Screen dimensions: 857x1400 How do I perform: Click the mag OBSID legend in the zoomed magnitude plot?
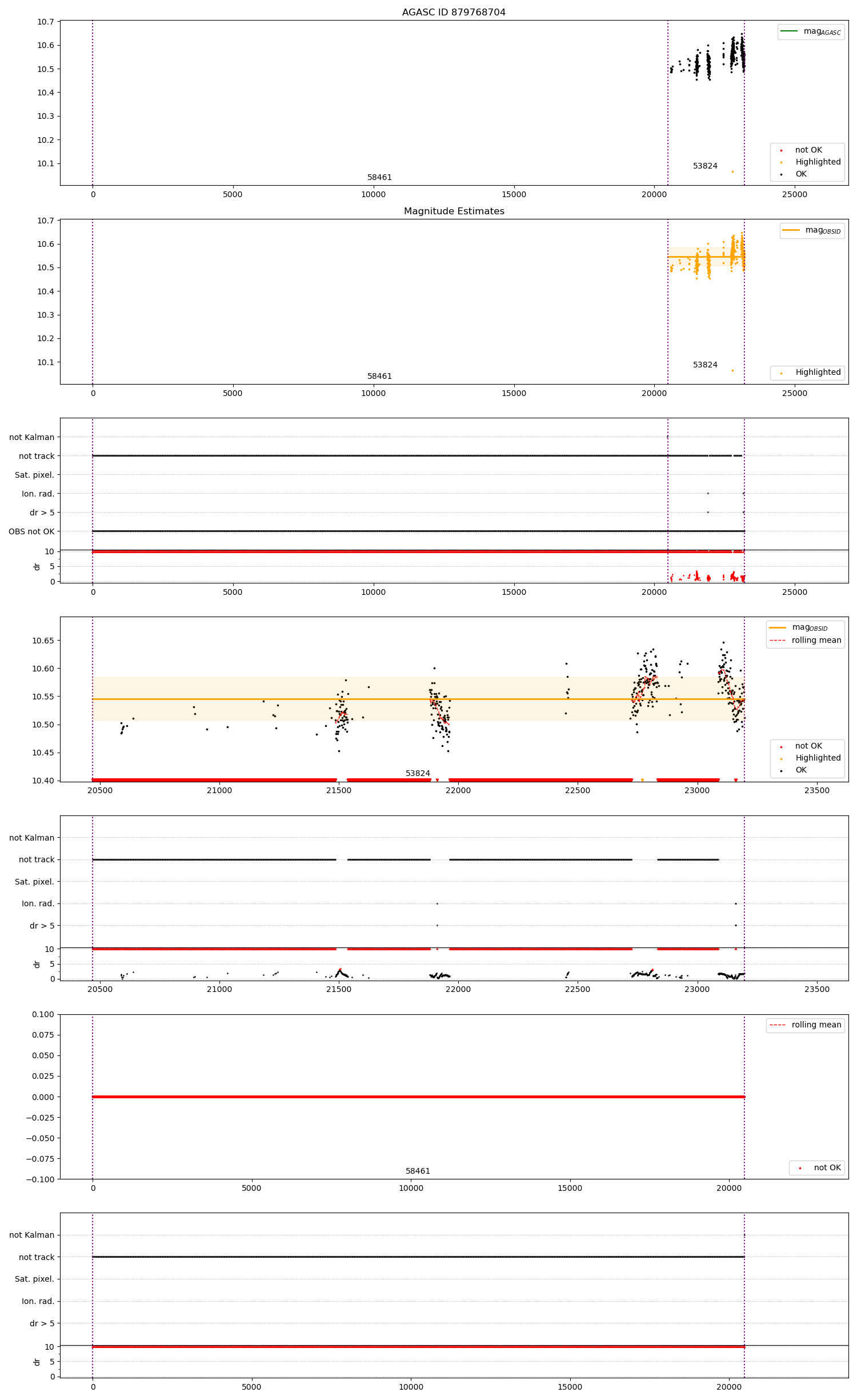tap(799, 627)
